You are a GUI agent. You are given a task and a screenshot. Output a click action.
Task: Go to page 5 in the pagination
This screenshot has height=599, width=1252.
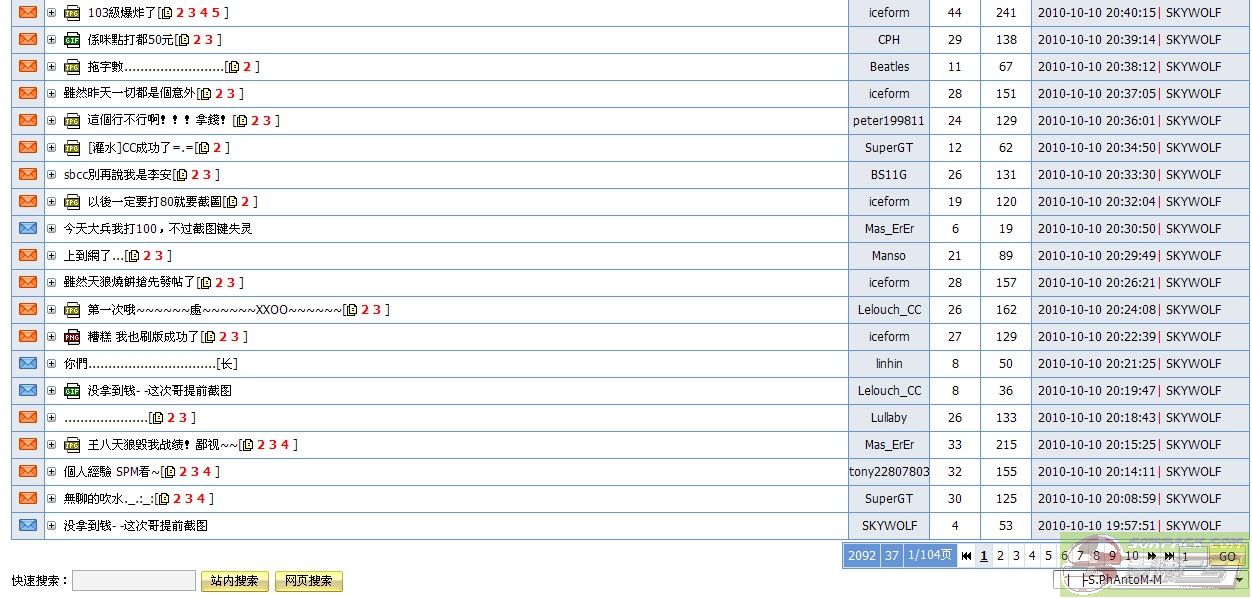coord(1048,556)
